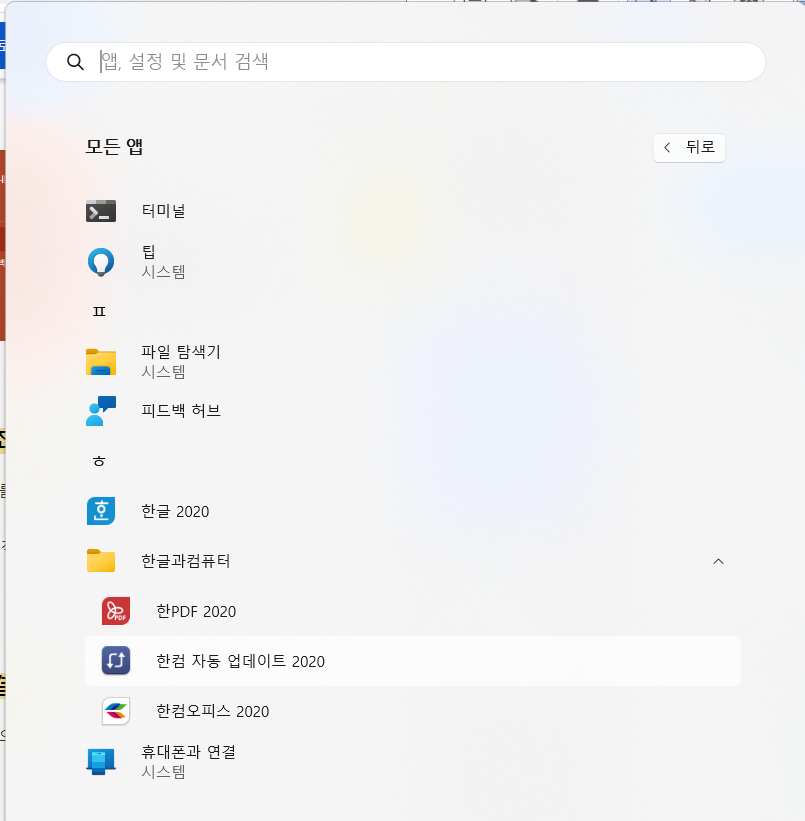The image size is (805, 821).
Task: Select the 터미널 label
Action: [x=163, y=211]
